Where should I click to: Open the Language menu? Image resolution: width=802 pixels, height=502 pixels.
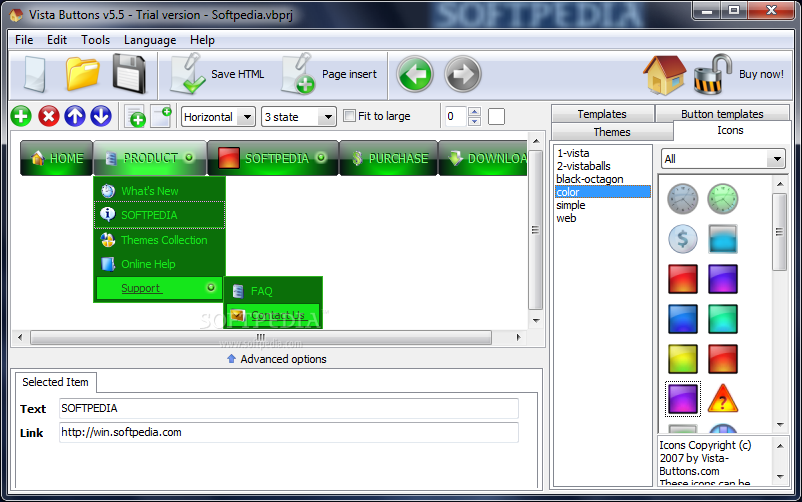tap(150, 39)
